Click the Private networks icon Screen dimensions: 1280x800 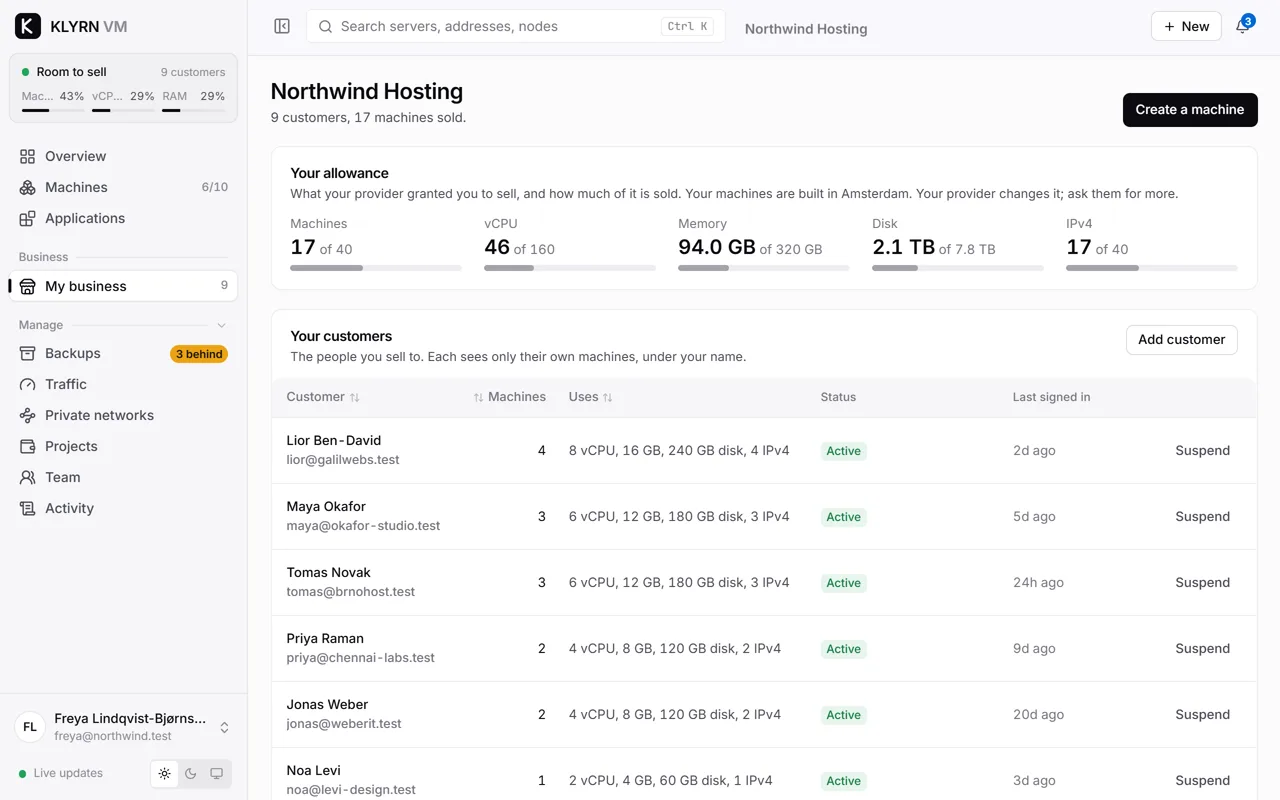pos(28,415)
